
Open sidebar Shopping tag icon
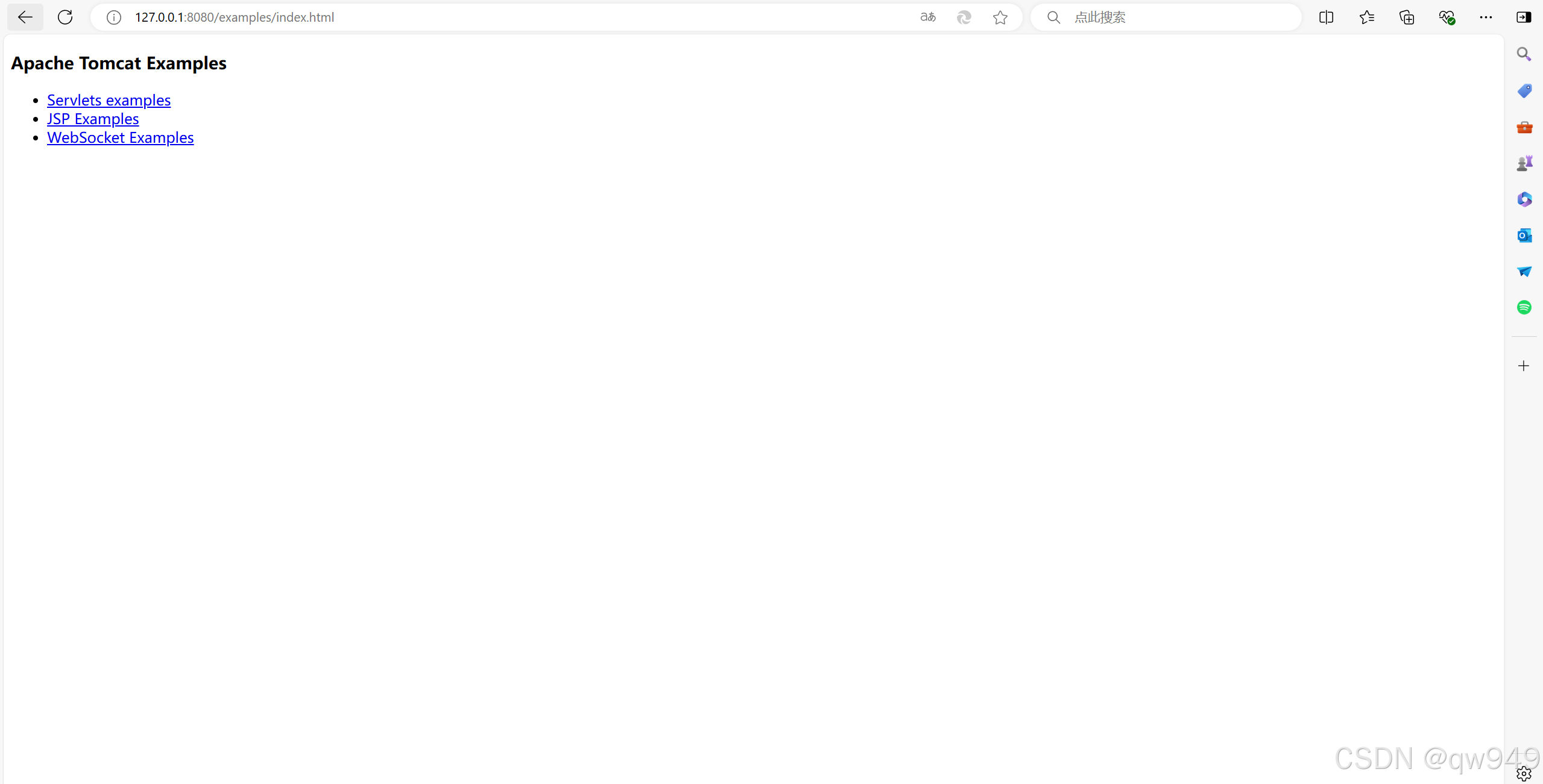coord(1524,91)
